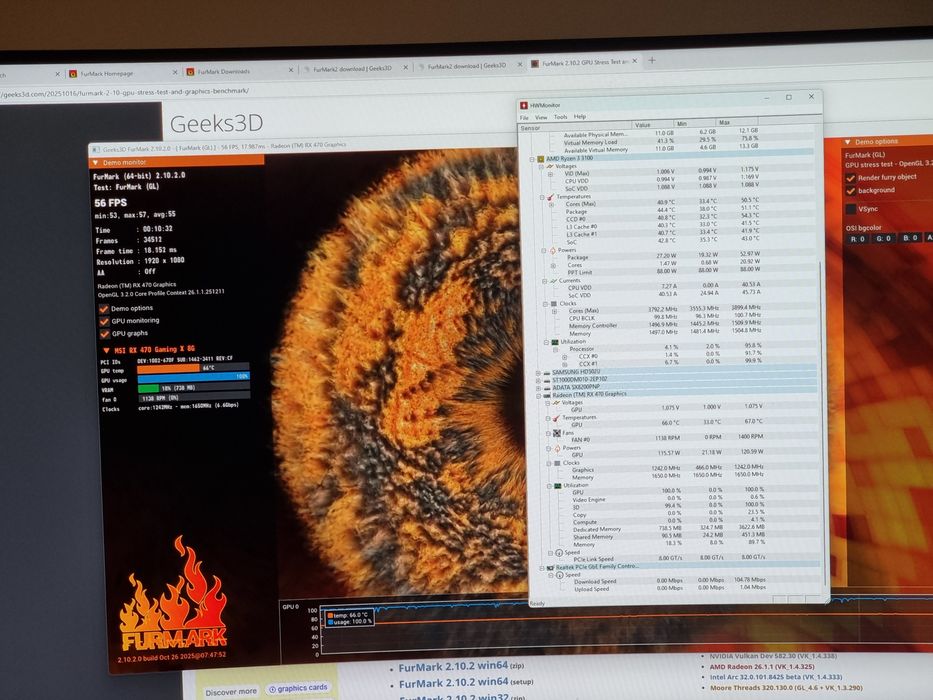933x700 pixels.
Task: Click the Currents category icon in HWMonitor
Action: click(x=553, y=281)
